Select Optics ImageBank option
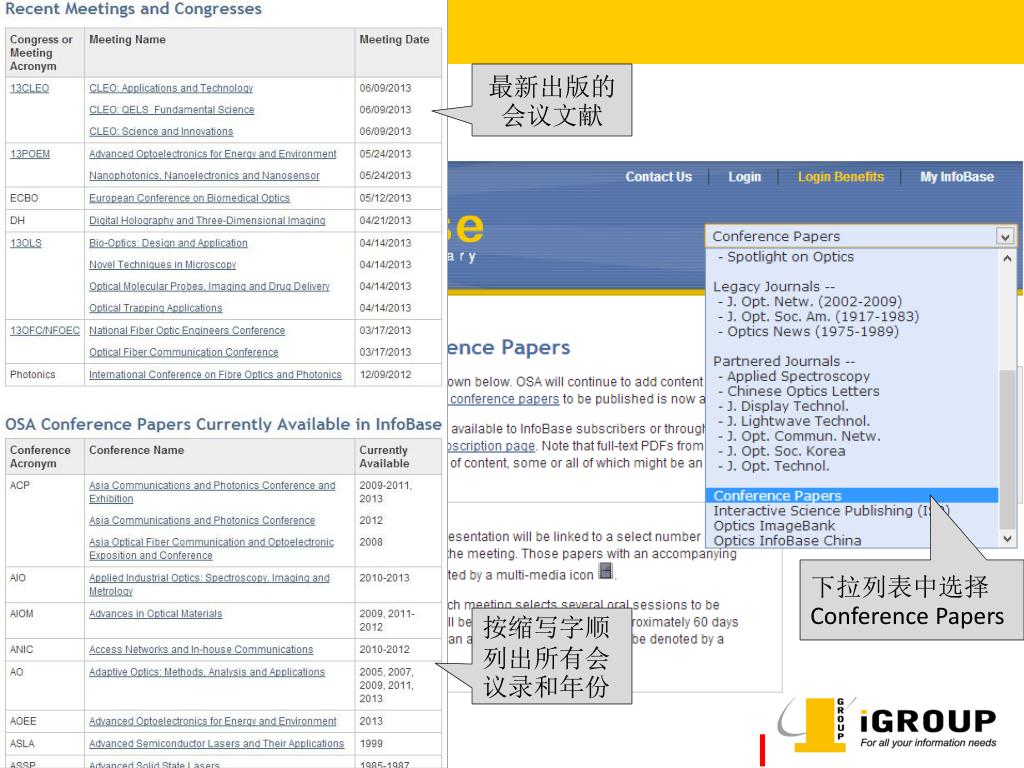 coord(774,526)
